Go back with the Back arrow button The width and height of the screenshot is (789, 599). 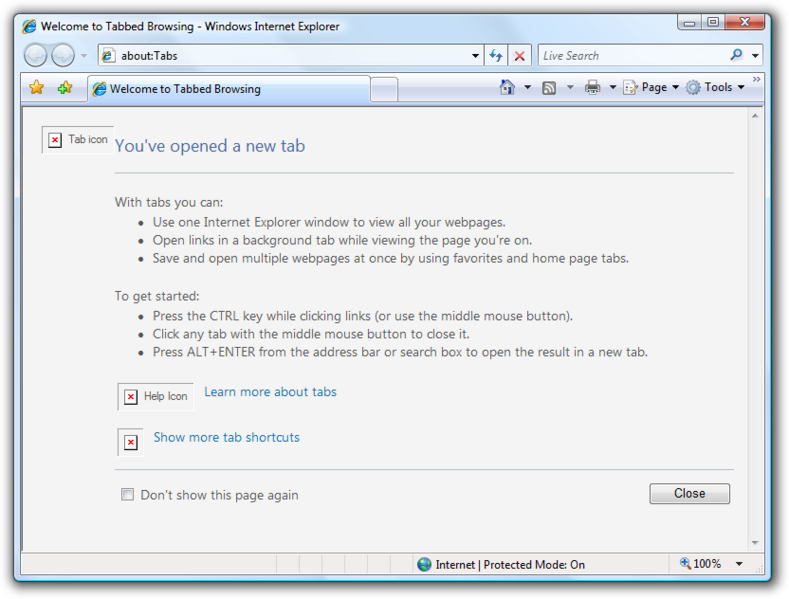36,55
